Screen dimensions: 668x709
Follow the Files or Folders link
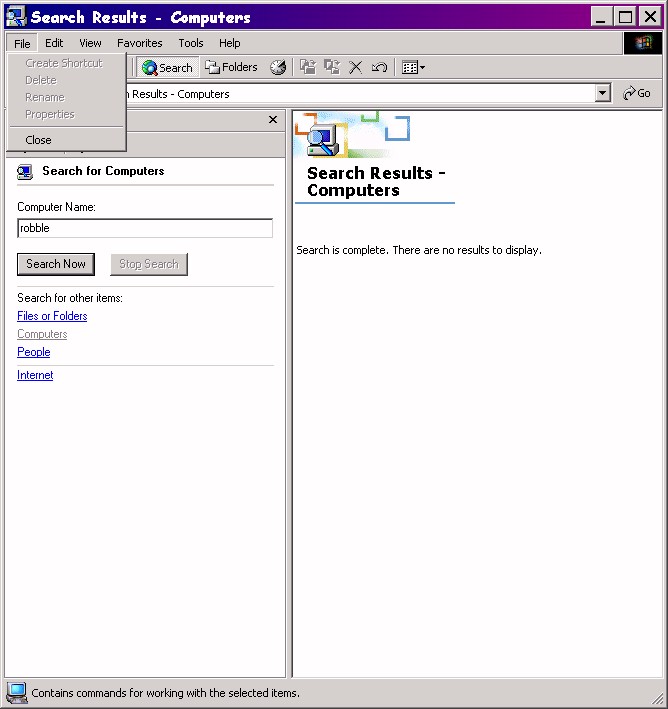pyautogui.click(x=52, y=316)
